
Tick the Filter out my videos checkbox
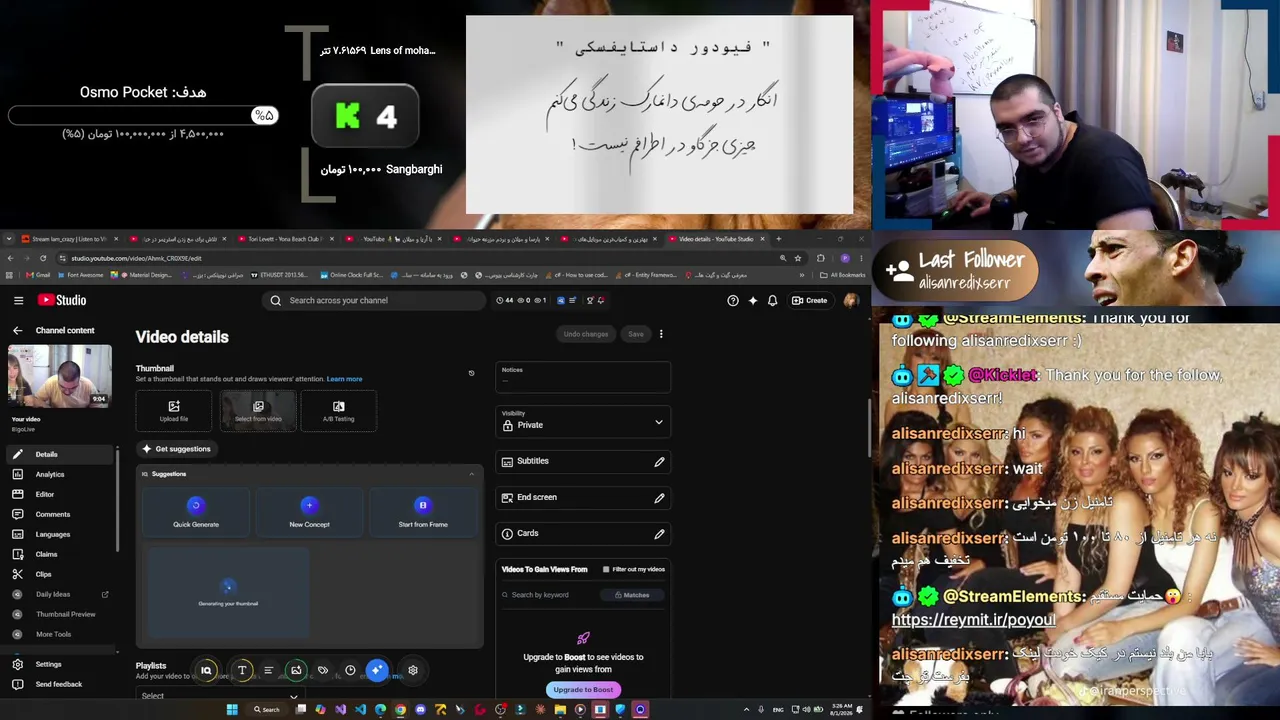tap(606, 569)
